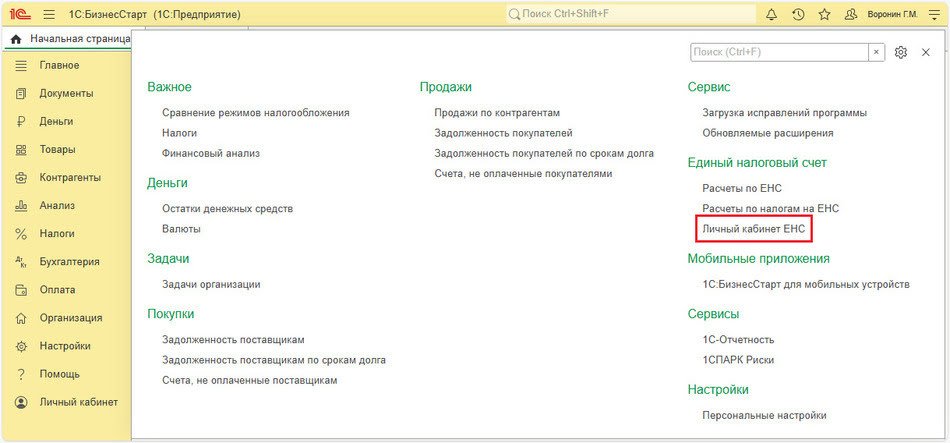The height and width of the screenshot is (443, 950).
Task: Open the service settings lines icon at top right
Action: coord(934,14)
